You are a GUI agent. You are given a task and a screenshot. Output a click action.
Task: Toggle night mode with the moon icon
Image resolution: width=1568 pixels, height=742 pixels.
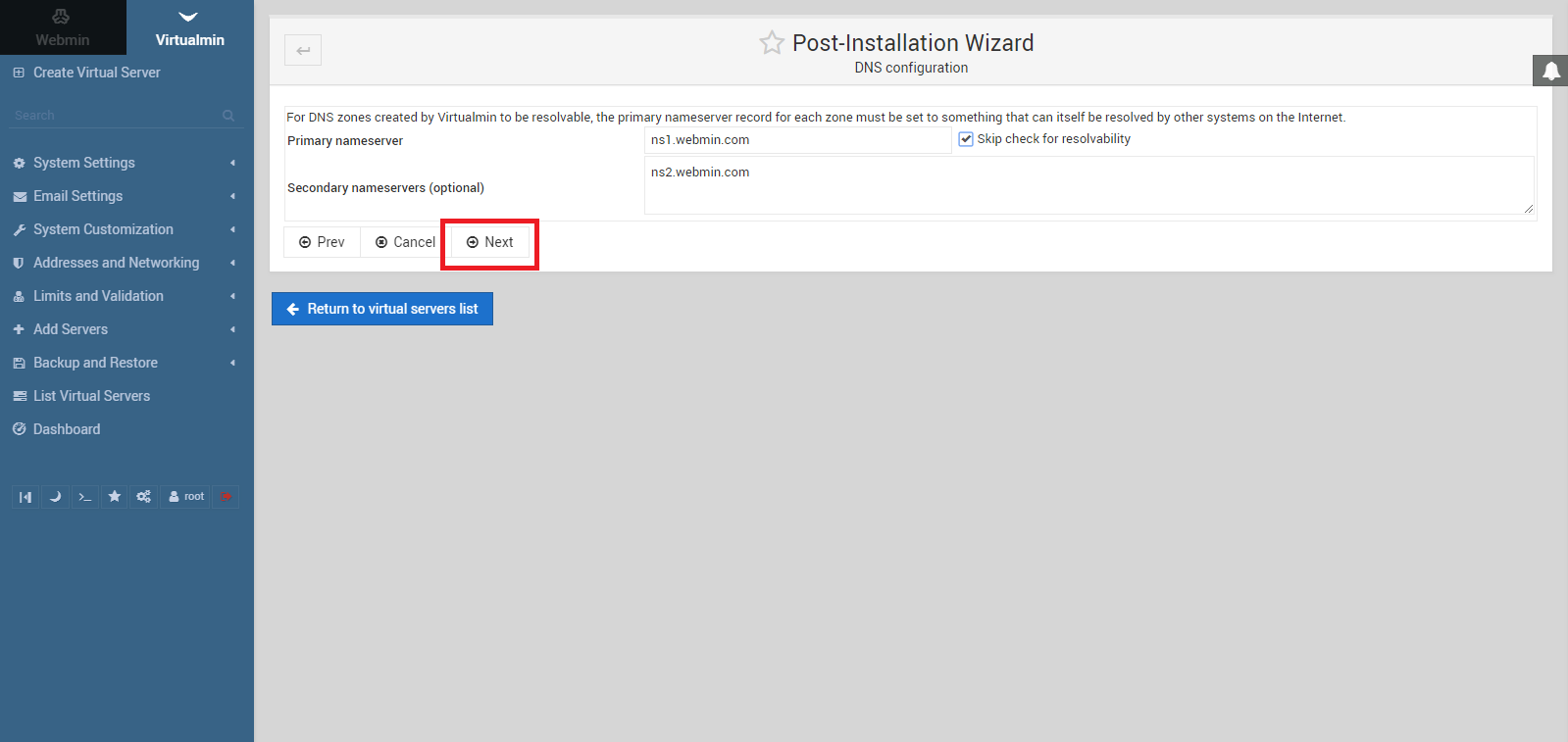[x=55, y=497]
